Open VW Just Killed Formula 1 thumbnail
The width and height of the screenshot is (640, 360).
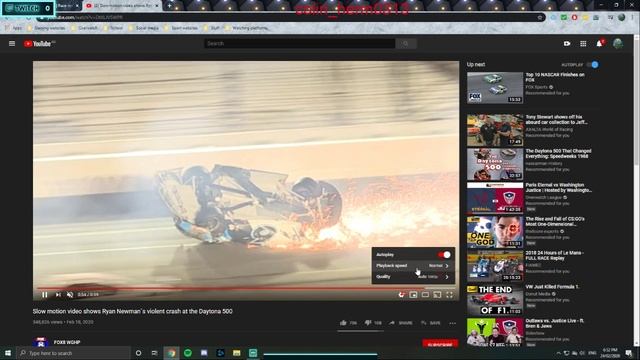pyautogui.click(x=495, y=300)
